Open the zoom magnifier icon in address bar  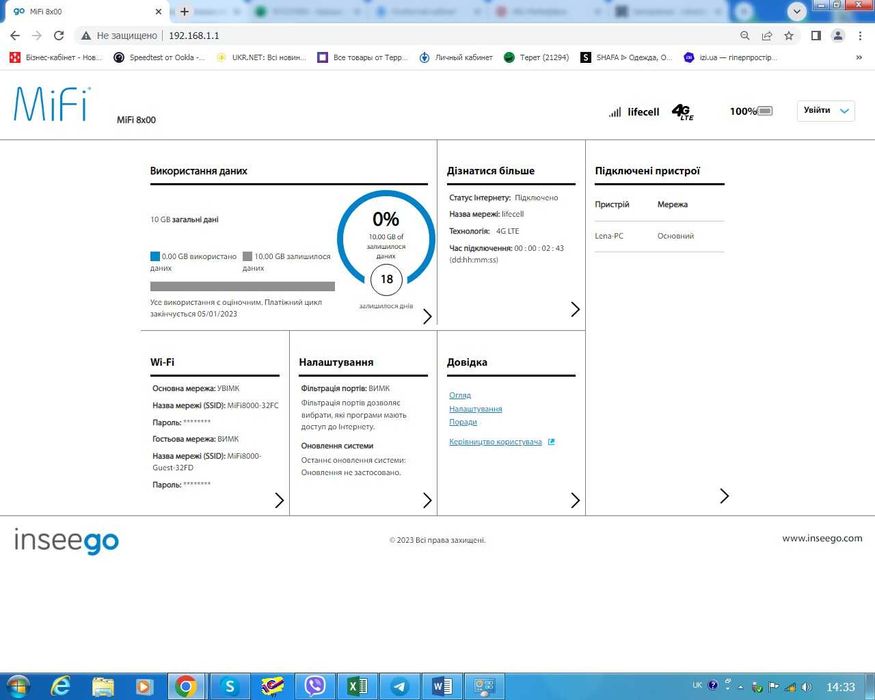(x=744, y=36)
